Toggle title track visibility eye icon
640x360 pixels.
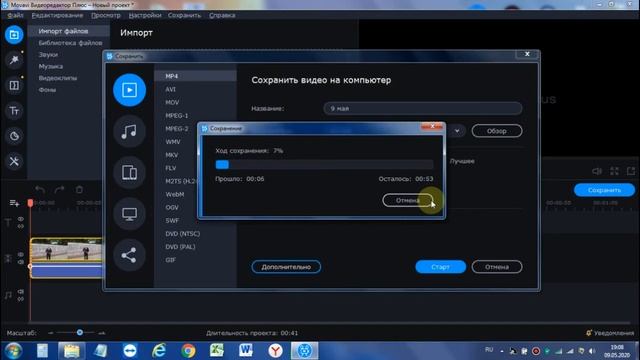pos(20,219)
